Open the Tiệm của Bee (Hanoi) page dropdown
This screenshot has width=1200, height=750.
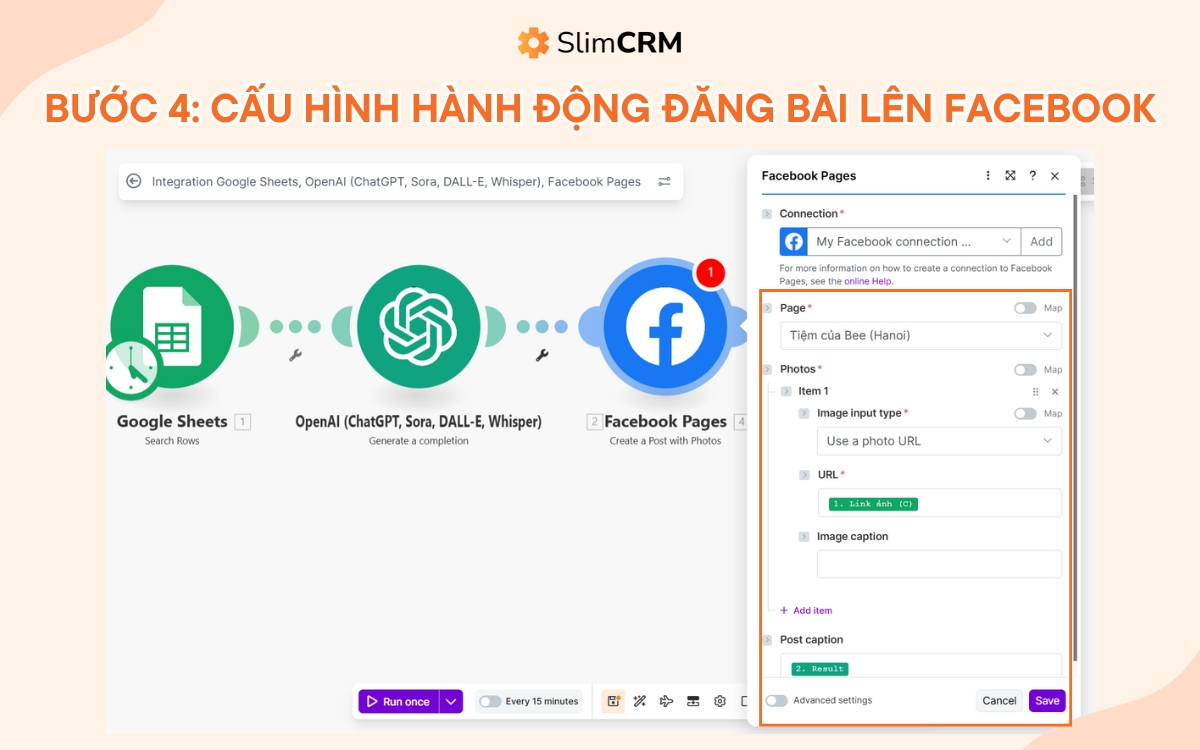pos(919,336)
